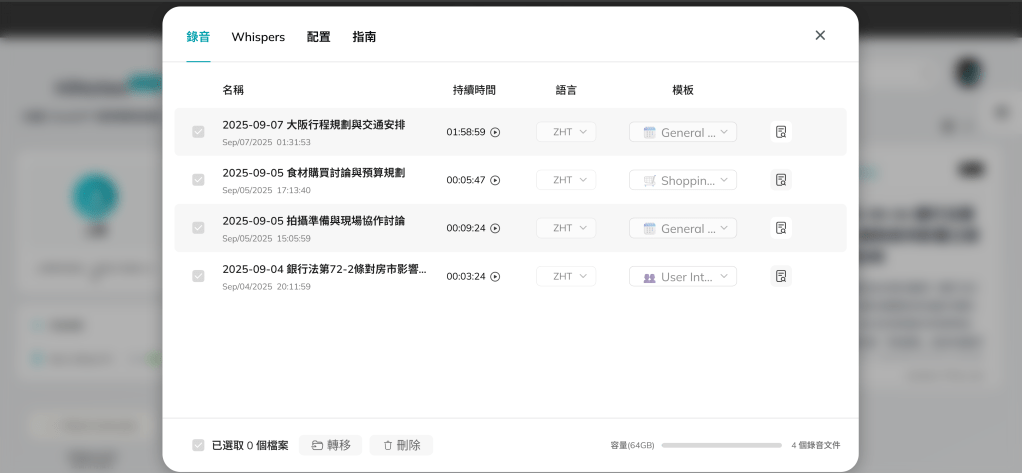Screen dimensions: 1022x473
Task: Open transcript icon for 銀行法 recording
Action: click(x=781, y=276)
